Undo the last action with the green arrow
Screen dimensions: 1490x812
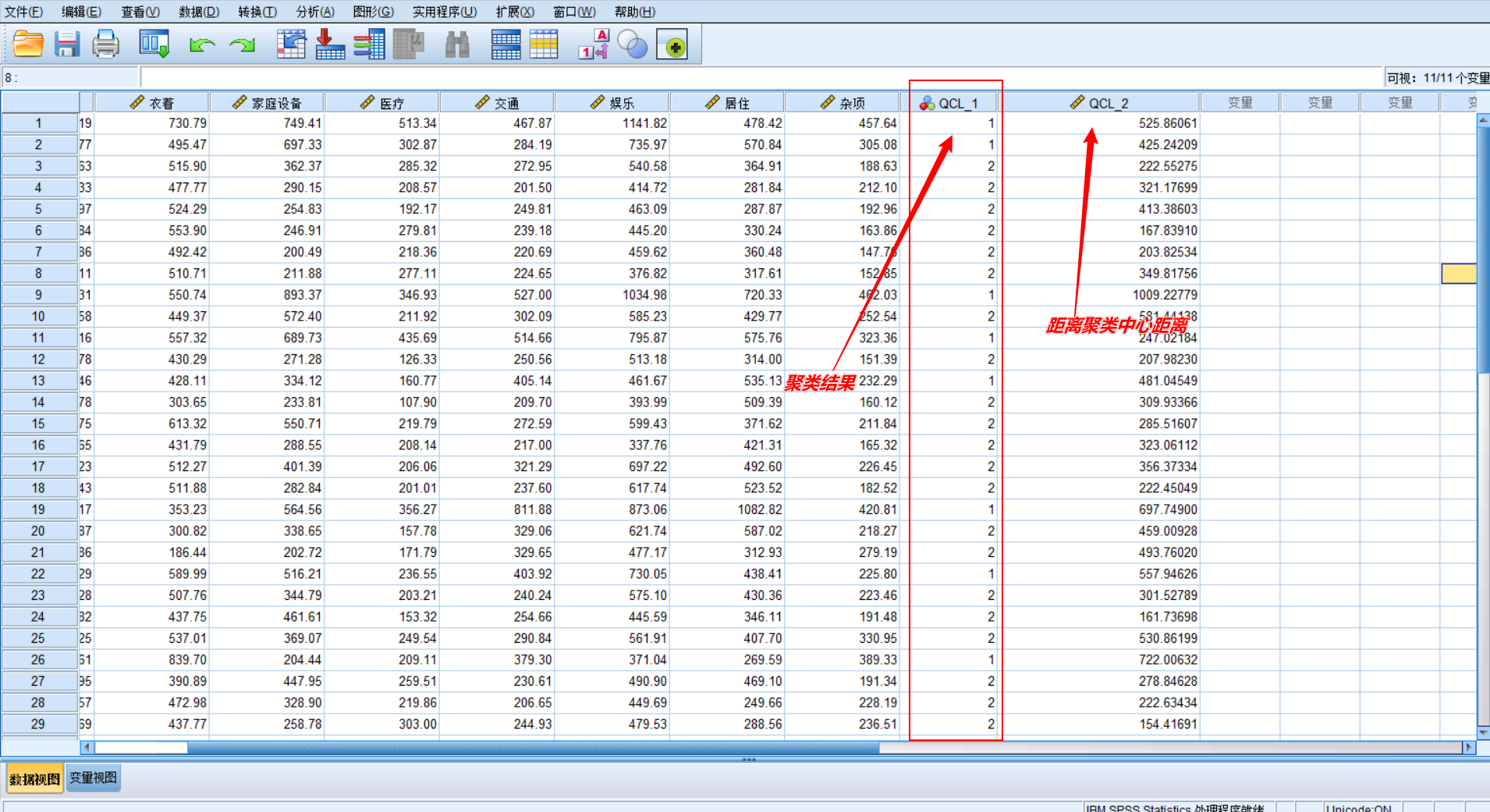[x=202, y=44]
